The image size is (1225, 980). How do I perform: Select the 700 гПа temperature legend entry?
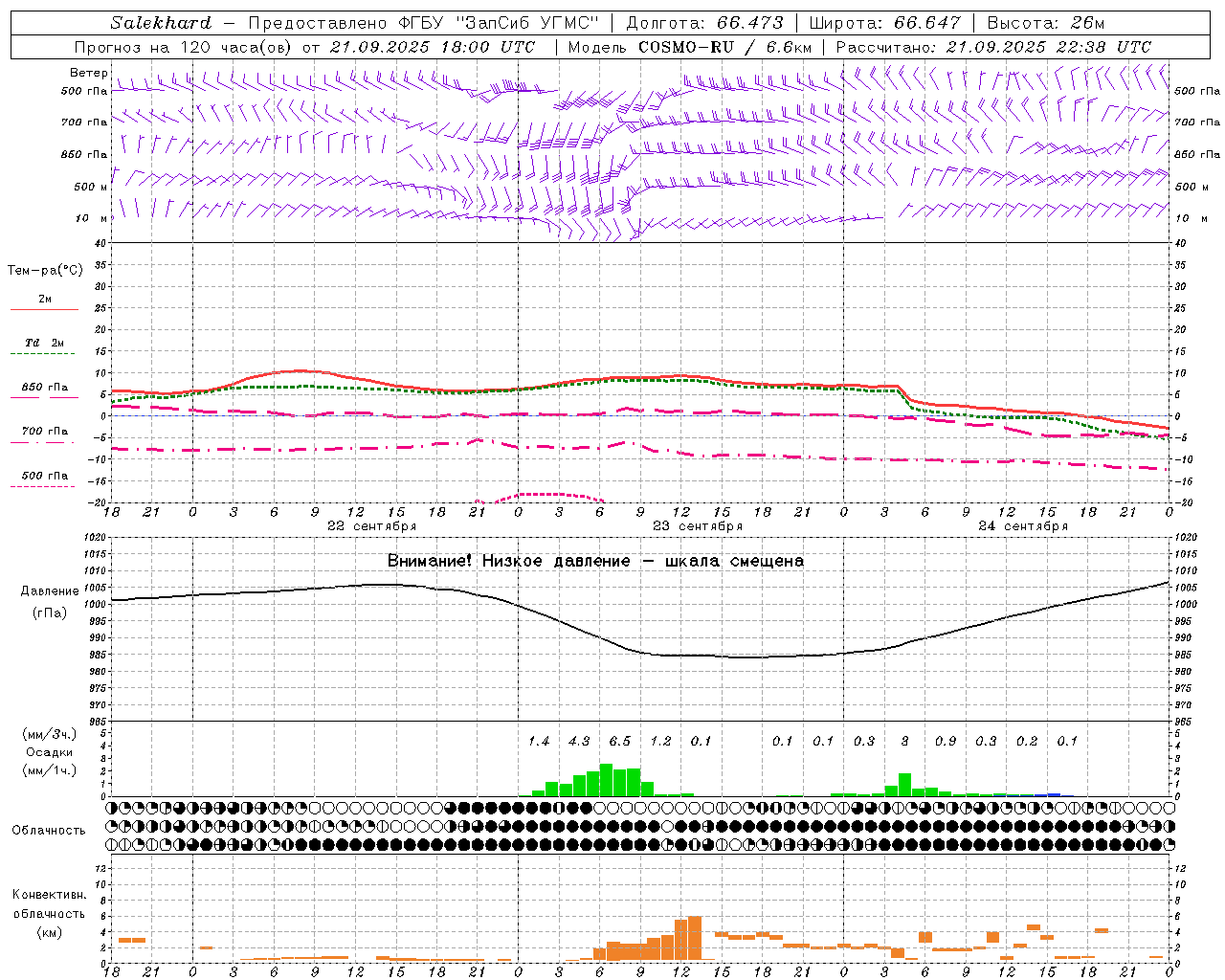click(x=45, y=431)
